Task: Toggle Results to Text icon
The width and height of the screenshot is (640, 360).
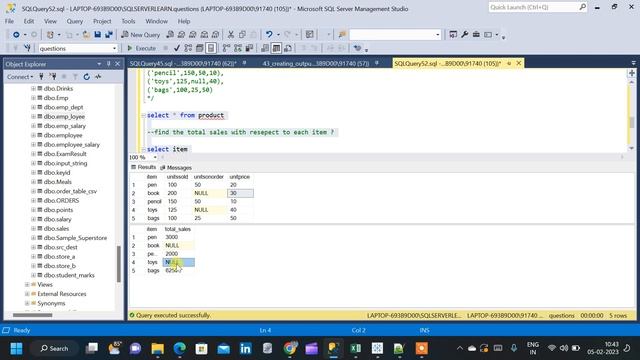Action: pyautogui.click(x=265, y=48)
